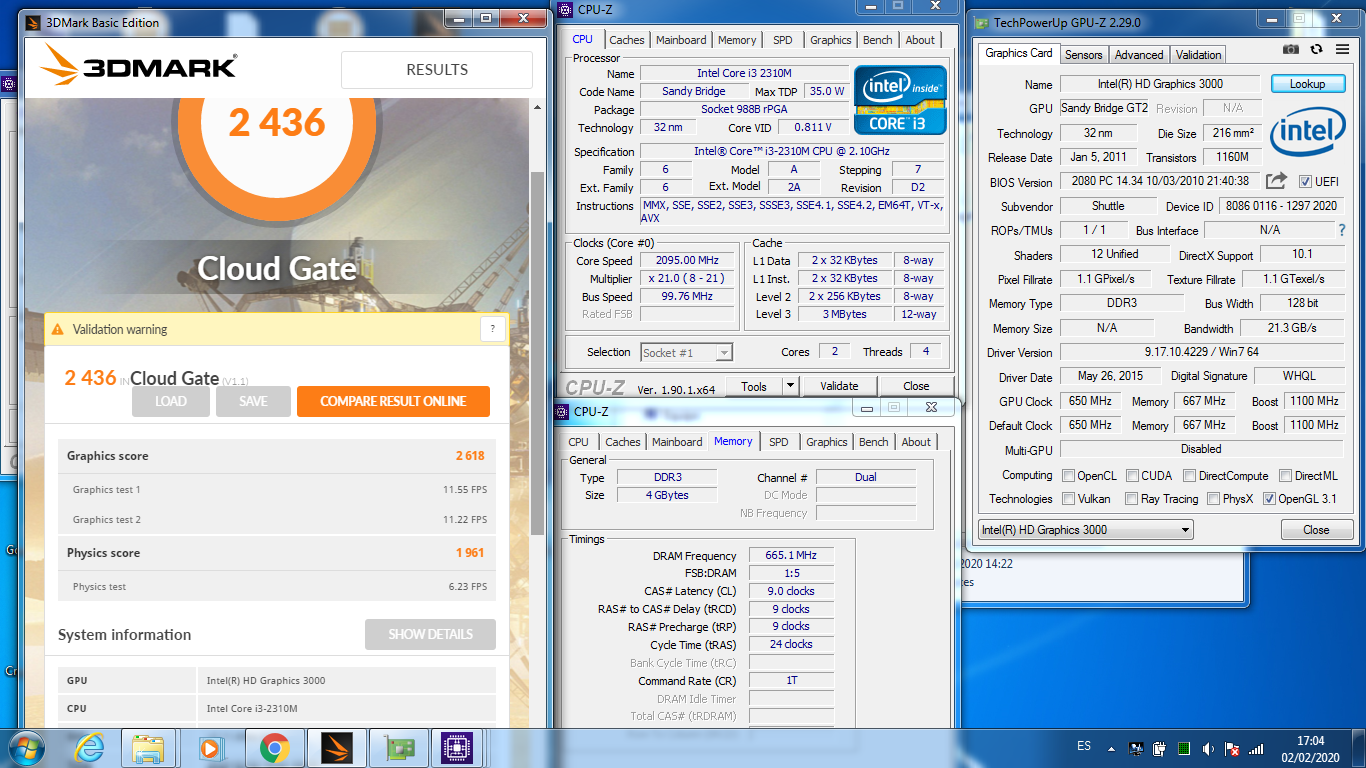This screenshot has height=768, width=1366.
Task: Open Graphics tab in lower CPU-Z window
Action: 826,442
